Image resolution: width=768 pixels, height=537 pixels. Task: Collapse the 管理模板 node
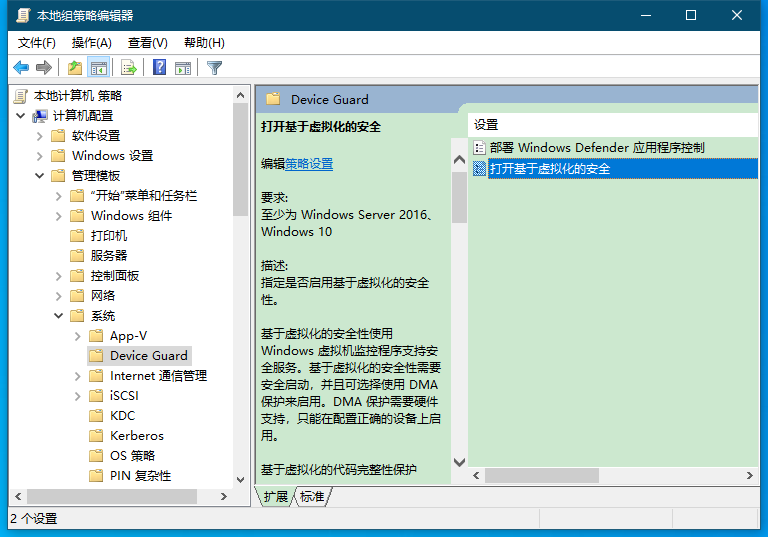tap(40, 176)
